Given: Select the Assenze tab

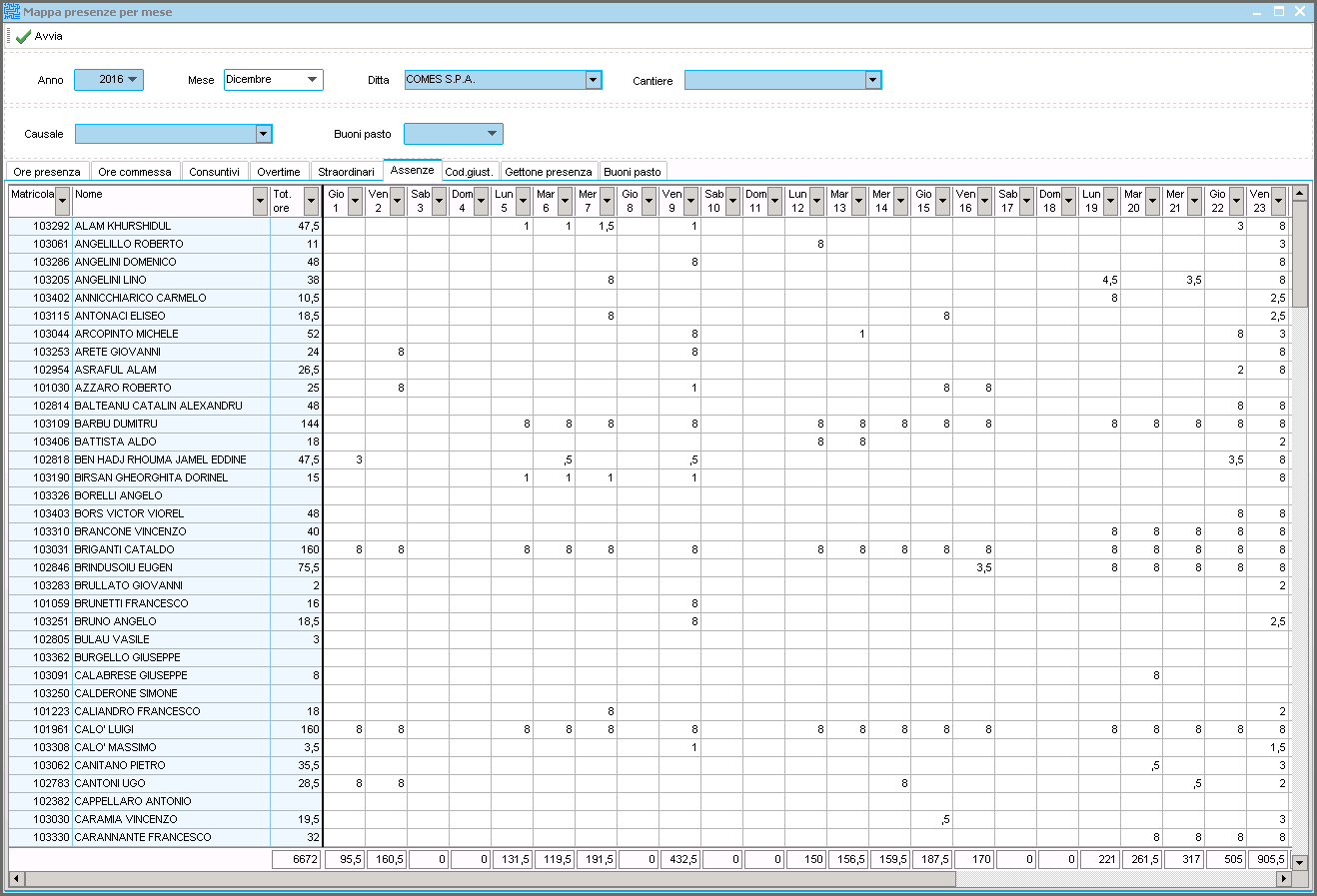Looking at the screenshot, I should [x=412, y=170].
